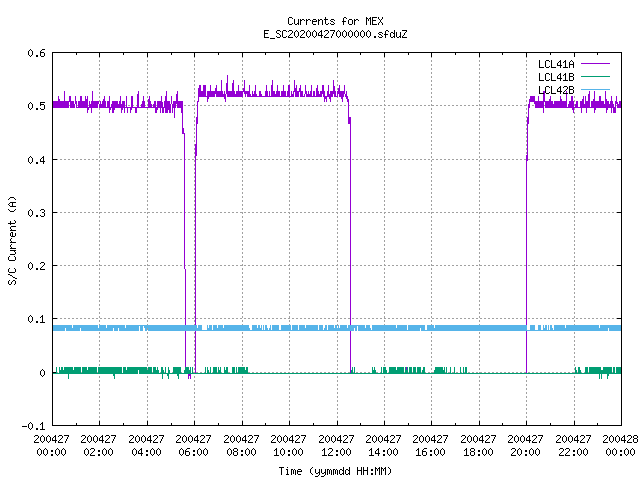Viewport: 640px width, 480px height.
Task: Click the chart title 'Currents for MEX'
Action: (335, 21)
